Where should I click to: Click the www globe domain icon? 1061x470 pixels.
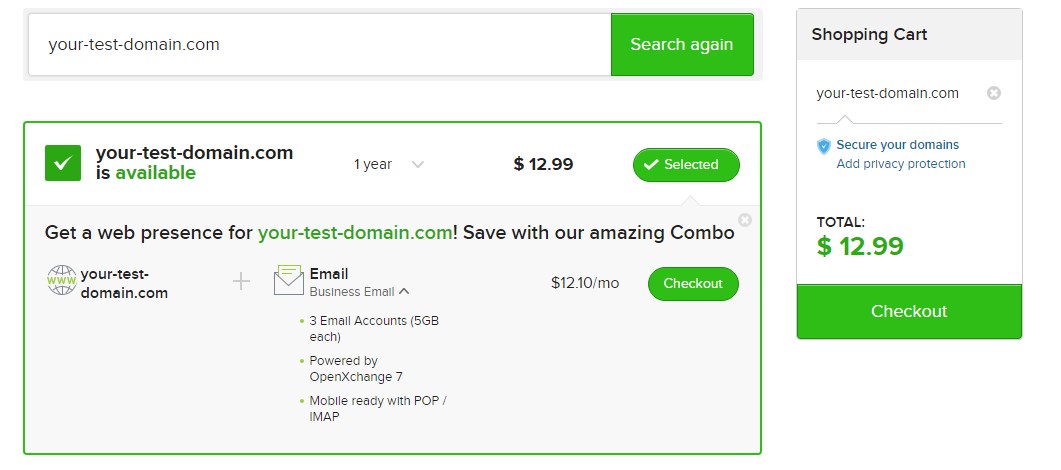click(62, 281)
